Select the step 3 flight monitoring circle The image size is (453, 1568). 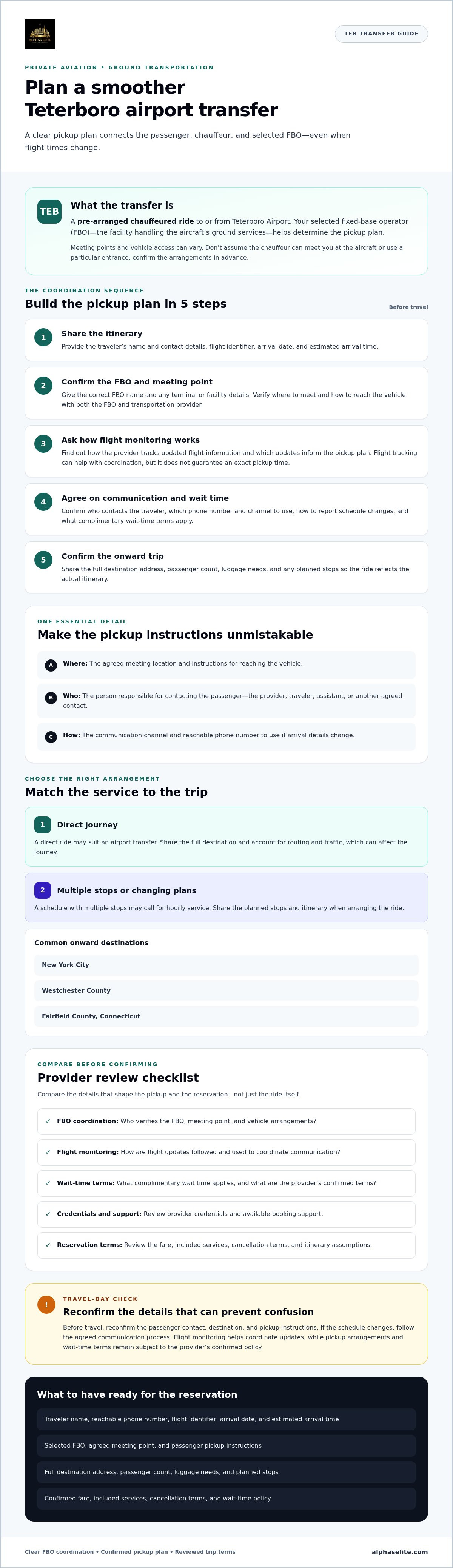click(x=43, y=444)
